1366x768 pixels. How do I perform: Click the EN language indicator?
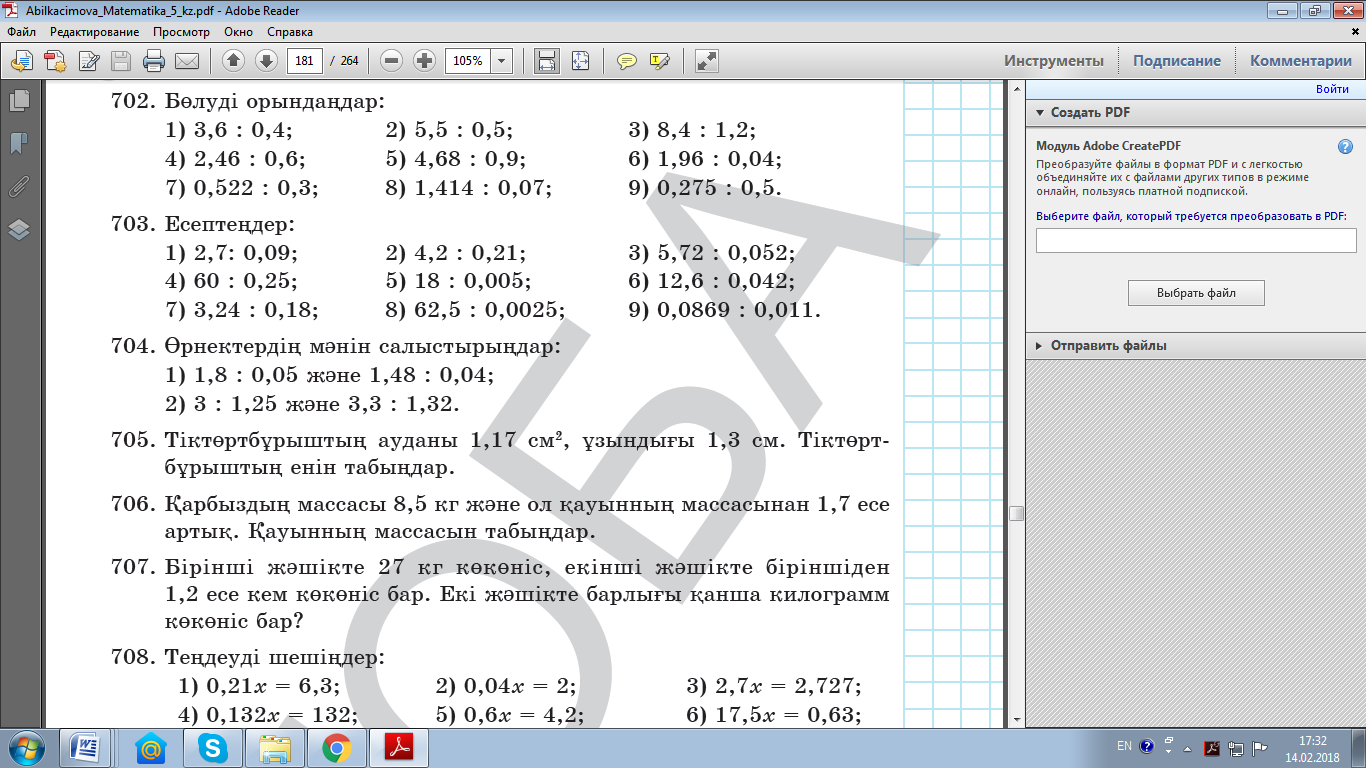pyautogui.click(x=1124, y=746)
